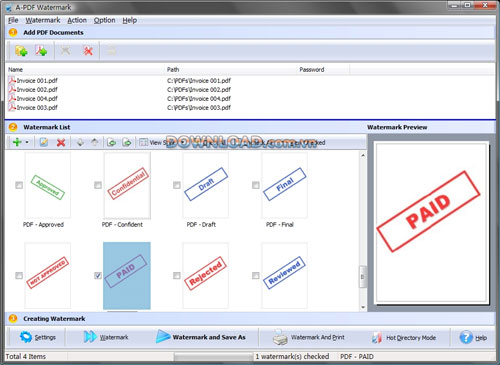Open the Watermark menu
This screenshot has height=365, width=500.
pos(43,20)
